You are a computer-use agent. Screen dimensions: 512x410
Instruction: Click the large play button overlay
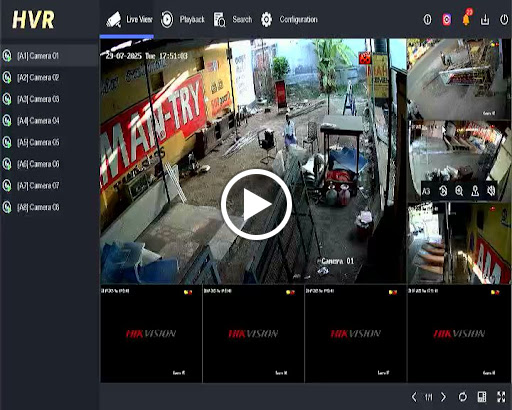tap(256, 204)
